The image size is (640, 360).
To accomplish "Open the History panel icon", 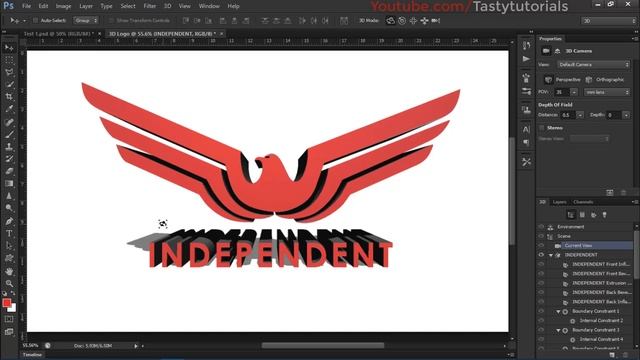I will (x=527, y=45).
